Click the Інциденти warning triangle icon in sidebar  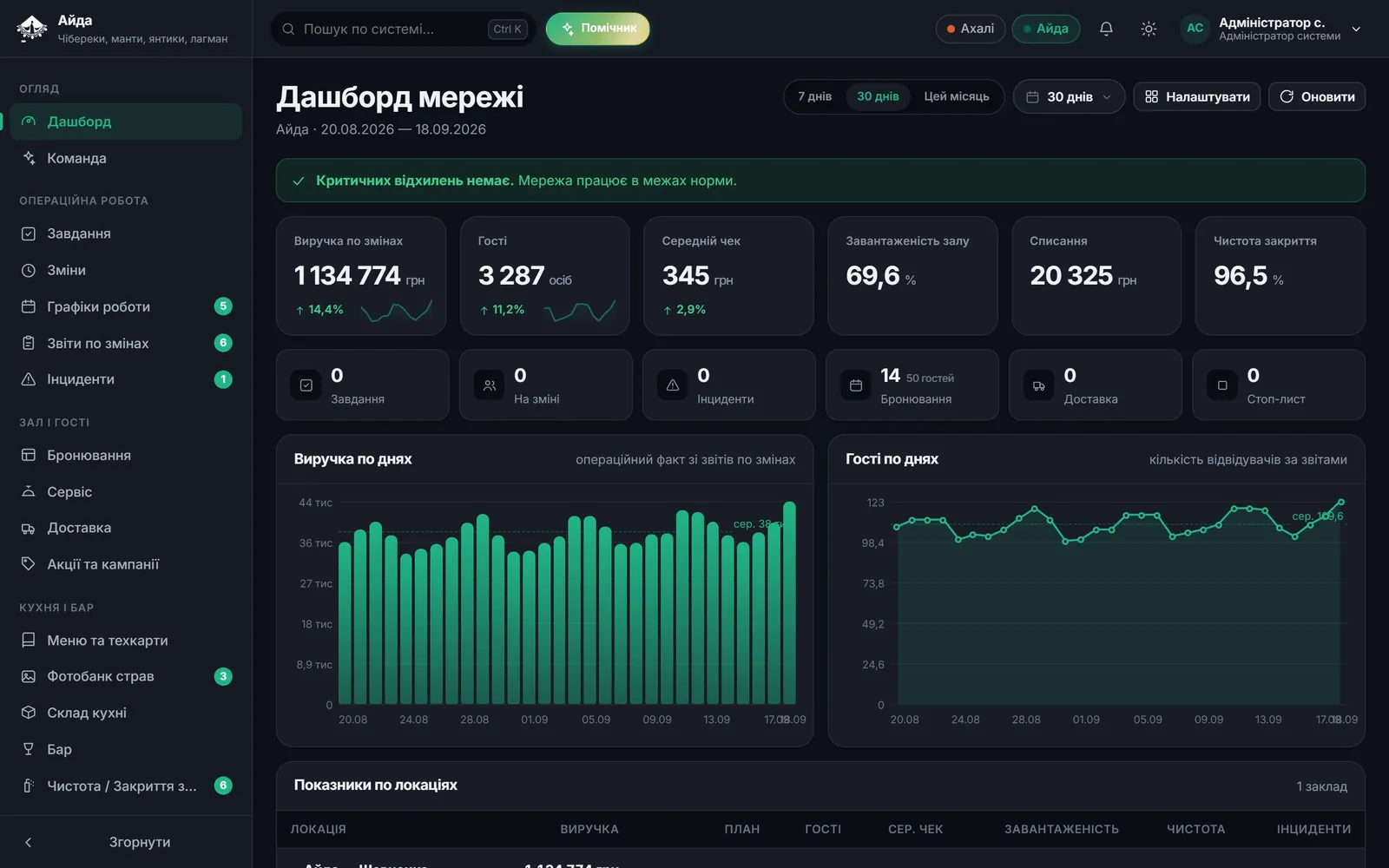click(x=29, y=379)
